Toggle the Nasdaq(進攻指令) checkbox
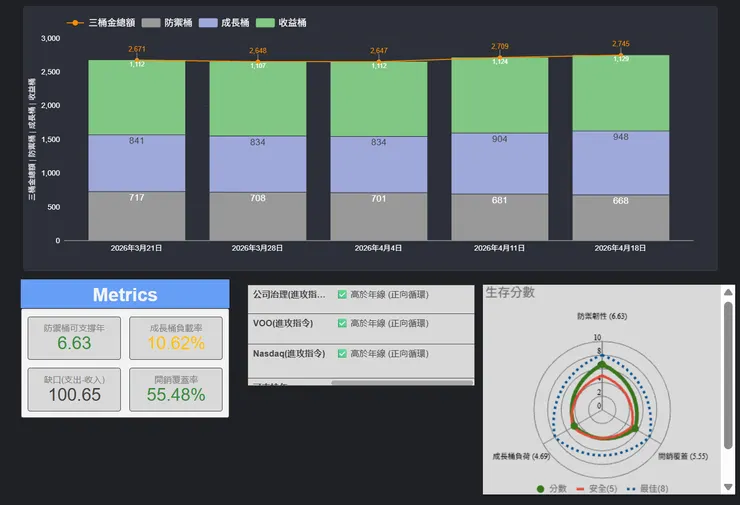This screenshot has height=505, width=740. pos(342,354)
